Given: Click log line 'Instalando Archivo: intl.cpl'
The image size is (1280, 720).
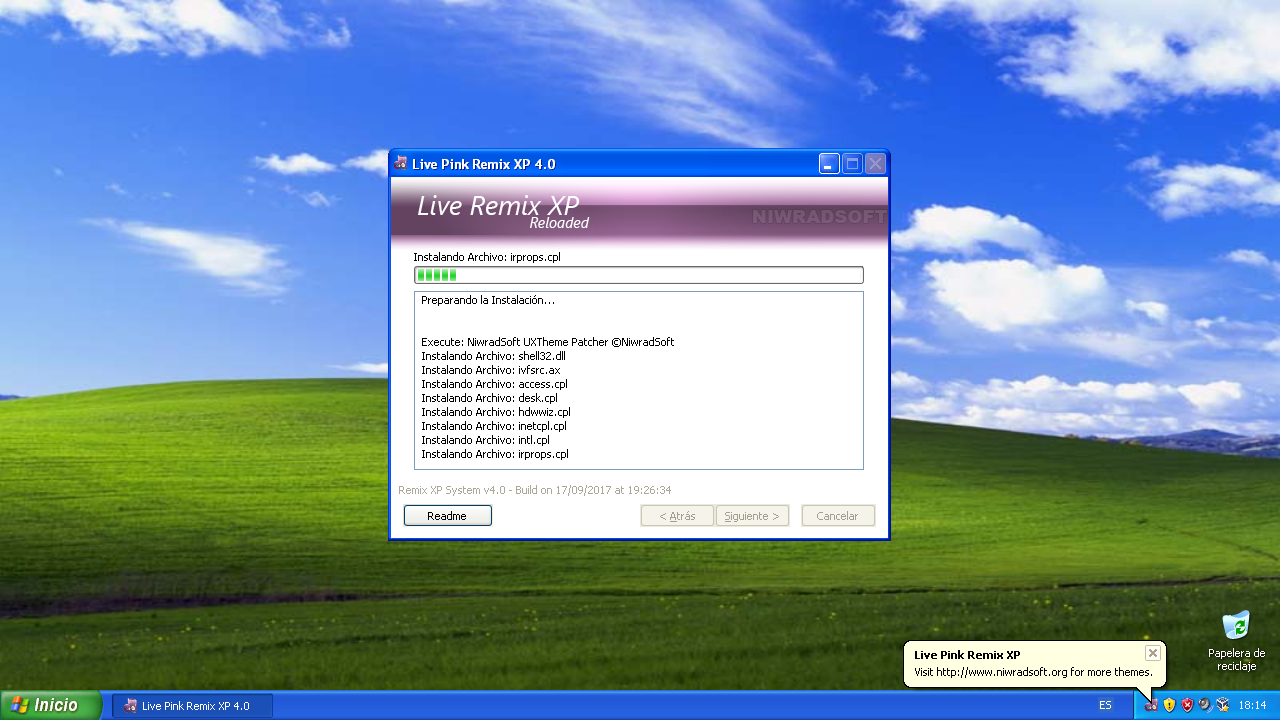Looking at the screenshot, I should (485, 440).
